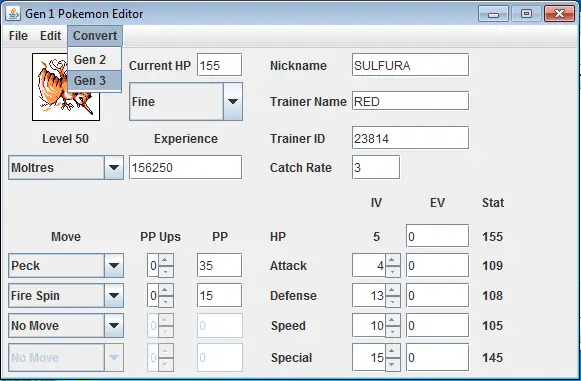581x381 pixels.
Task: Increase PP Ups for Peck
Action: pos(166,260)
